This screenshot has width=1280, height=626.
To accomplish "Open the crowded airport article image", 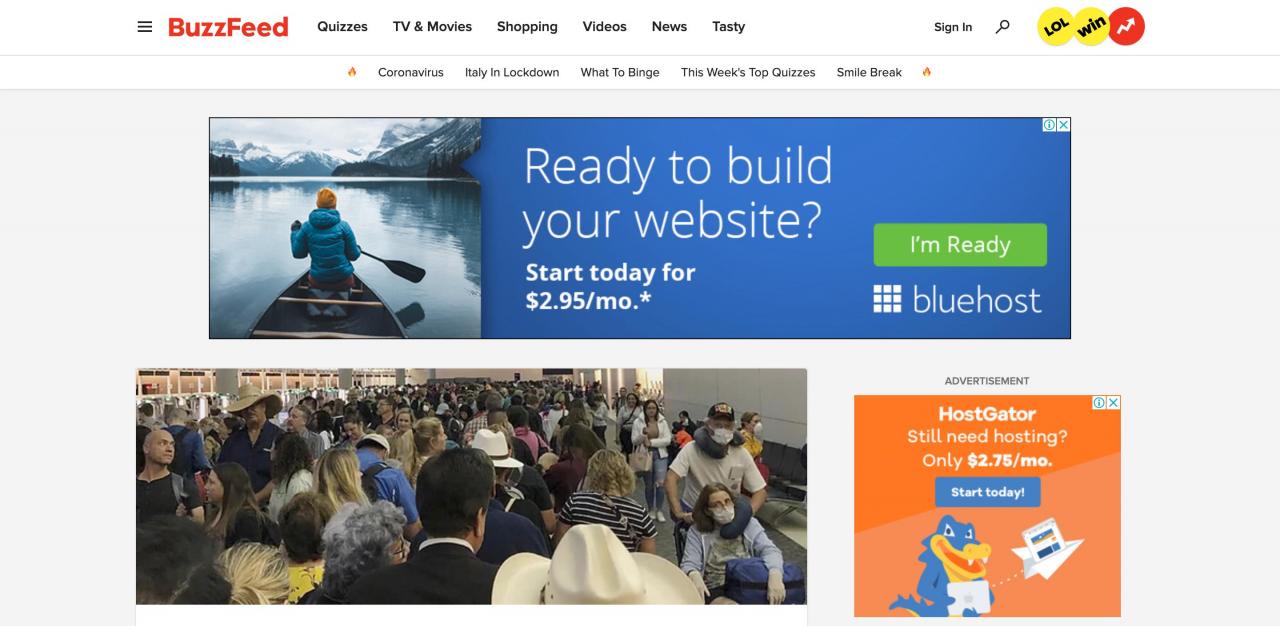I will (471, 486).
